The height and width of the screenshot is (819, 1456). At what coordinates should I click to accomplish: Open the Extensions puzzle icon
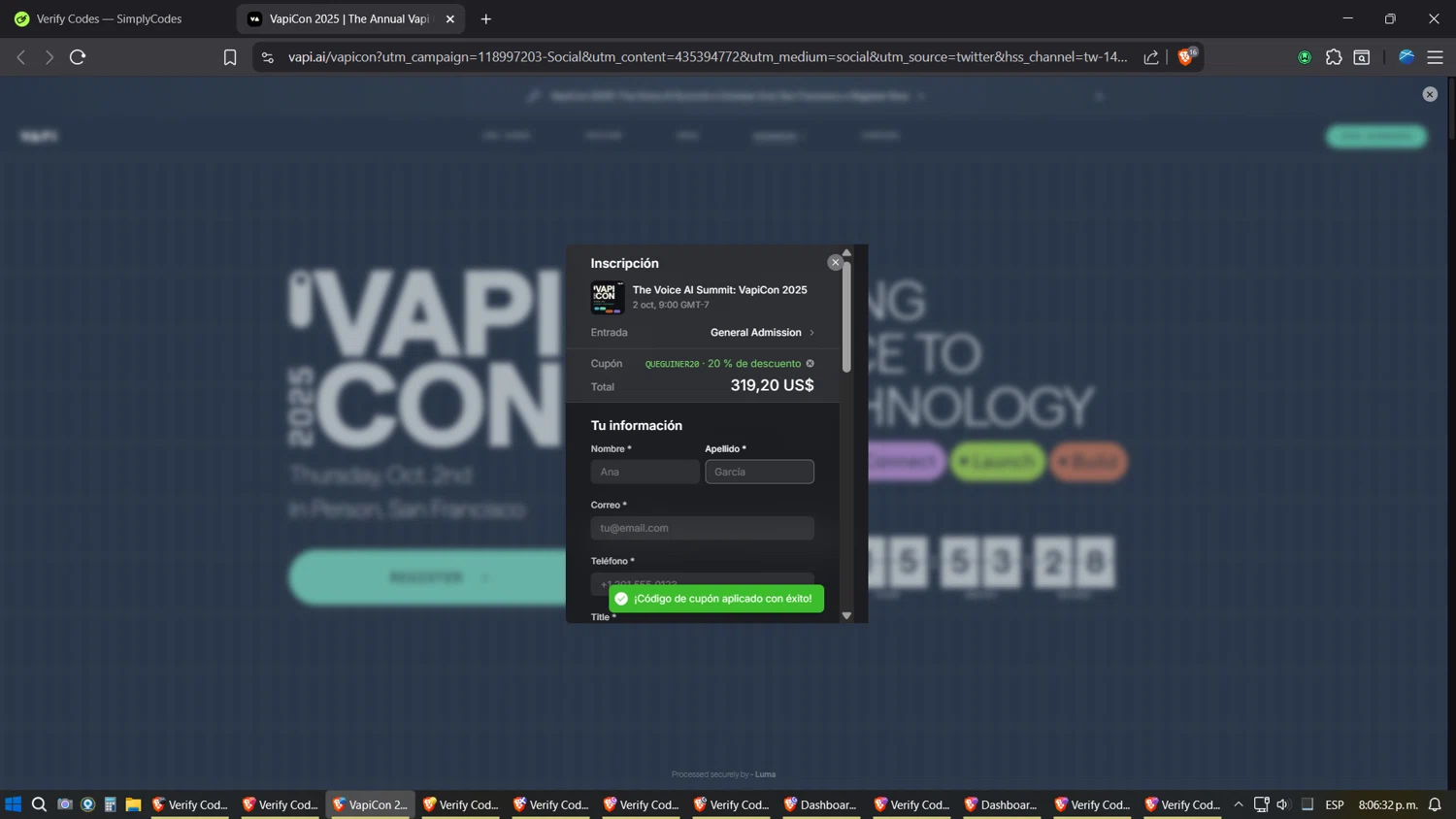(x=1334, y=57)
